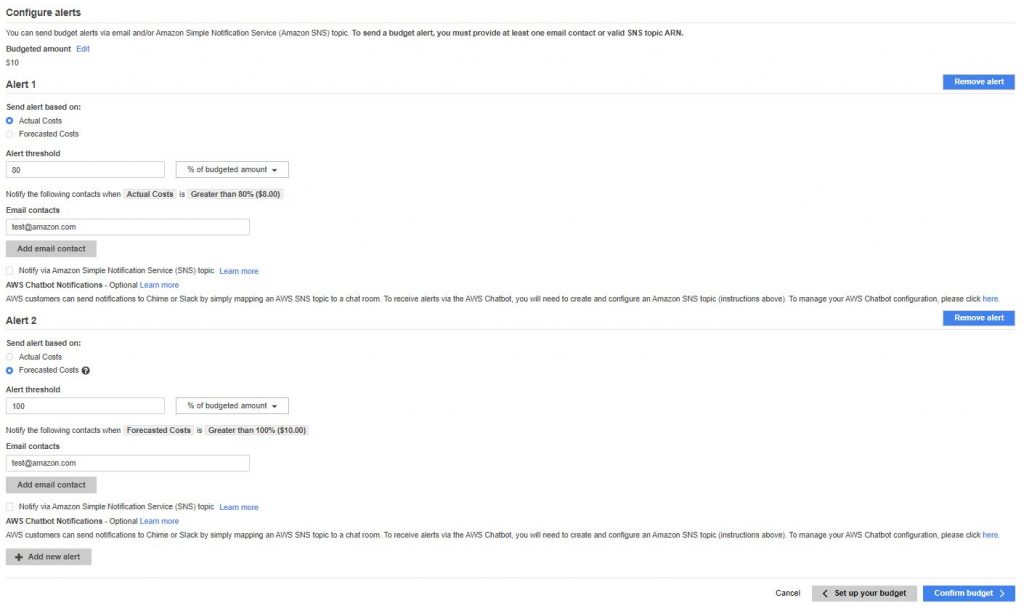
Task: Select Actual Costs radio in Alert 2
Action: click(x=10, y=357)
